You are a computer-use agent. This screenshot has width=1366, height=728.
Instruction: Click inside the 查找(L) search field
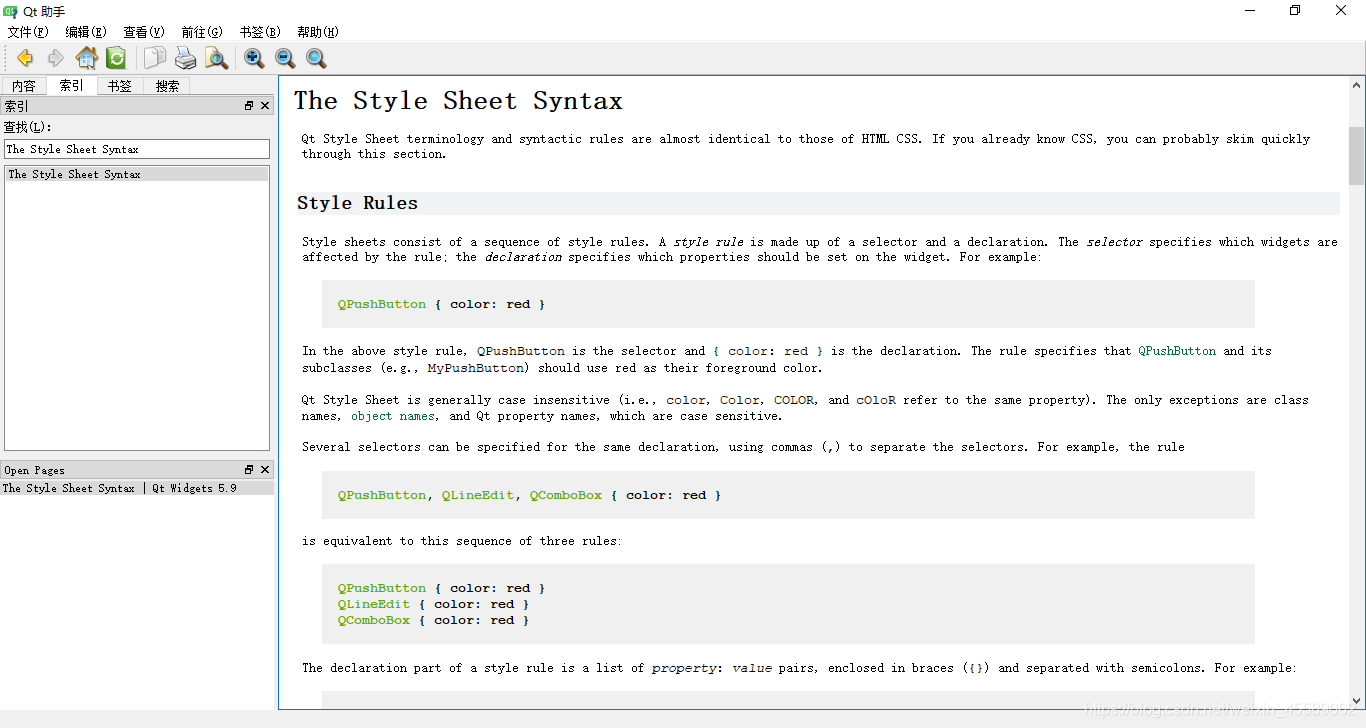(137, 148)
